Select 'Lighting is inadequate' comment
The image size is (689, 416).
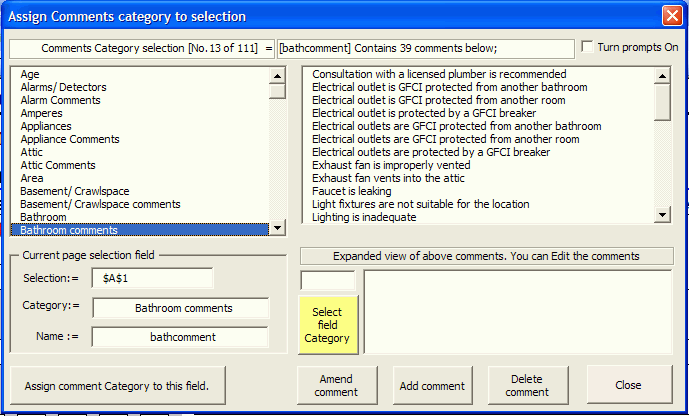coord(368,217)
